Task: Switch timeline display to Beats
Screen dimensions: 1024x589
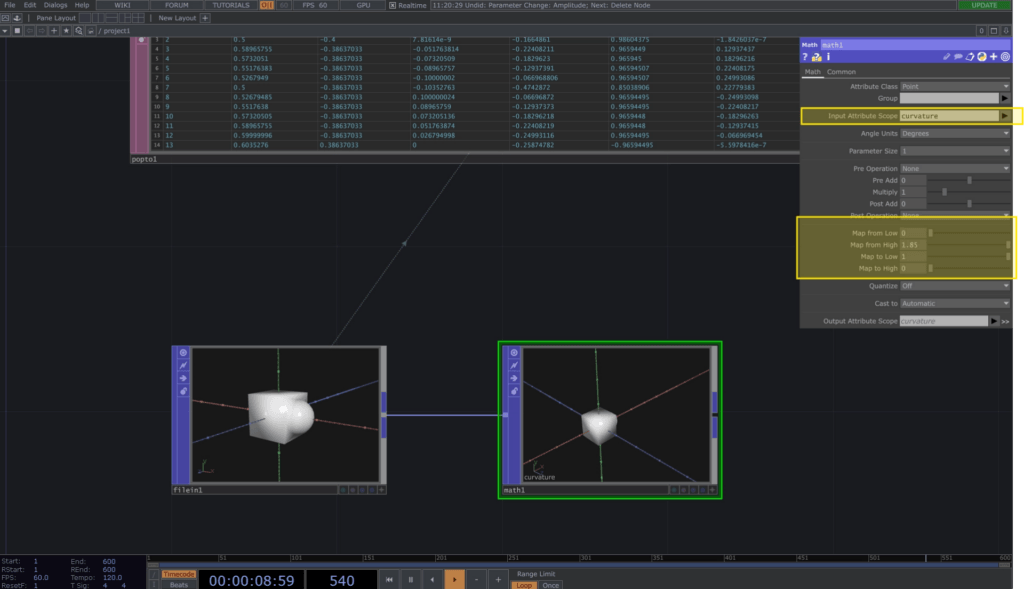Action: [x=178, y=585]
